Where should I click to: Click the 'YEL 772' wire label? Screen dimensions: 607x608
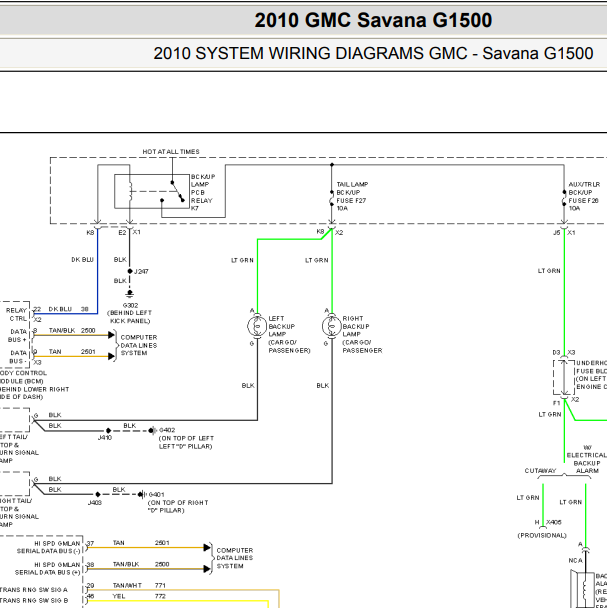pyautogui.click(x=139, y=596)
